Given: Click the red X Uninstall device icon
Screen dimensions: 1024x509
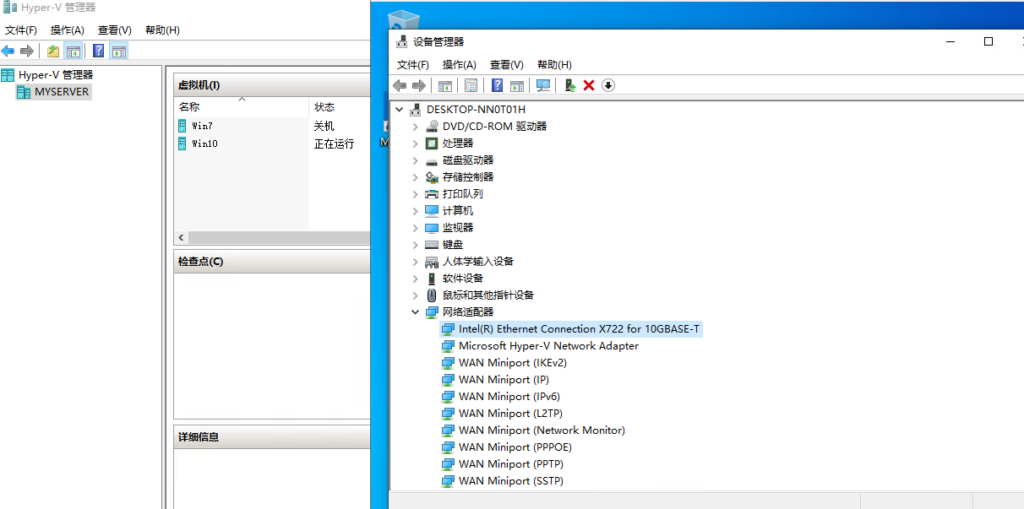Looking at the screenshot, I should [x=588, y=86].
